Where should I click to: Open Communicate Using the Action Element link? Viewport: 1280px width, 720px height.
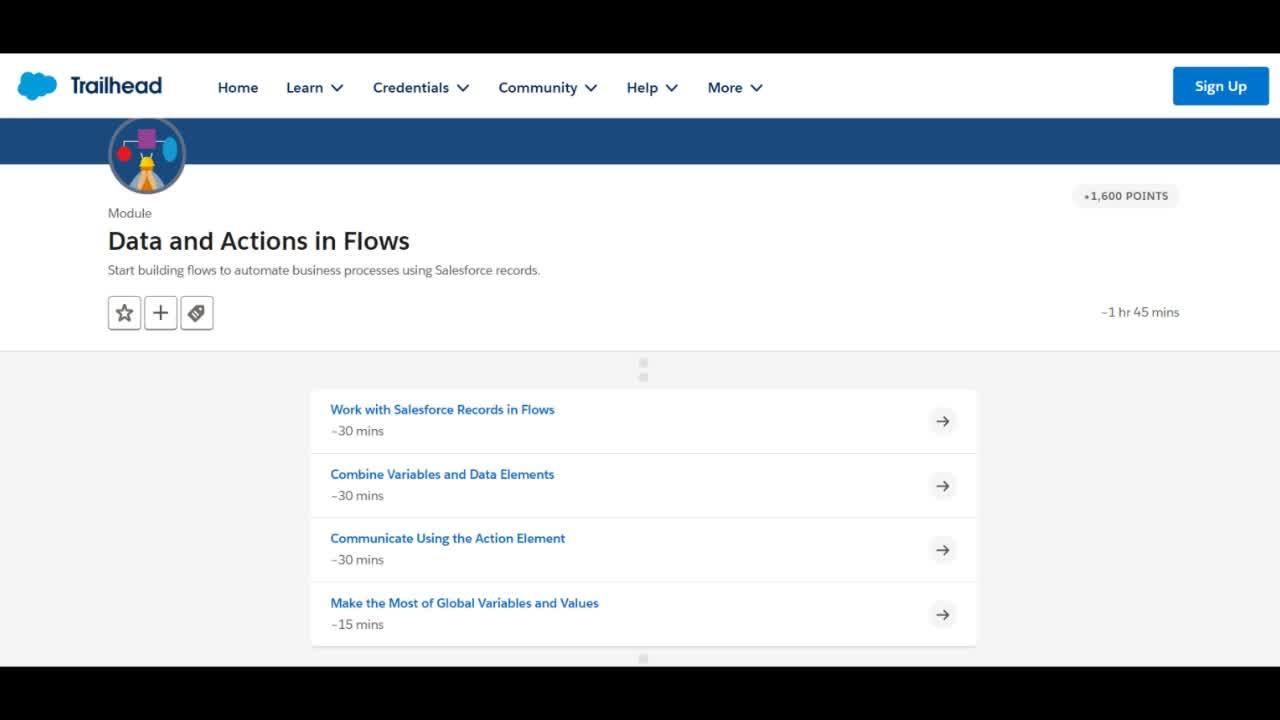[x=448, y=539]
